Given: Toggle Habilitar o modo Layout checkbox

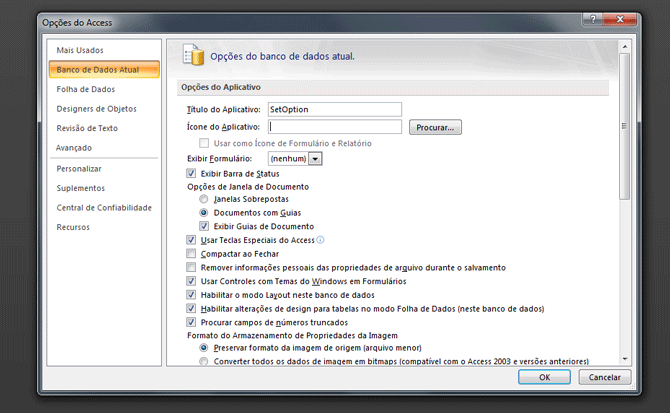Looking at the screenshot, I should tap(191, 295).
